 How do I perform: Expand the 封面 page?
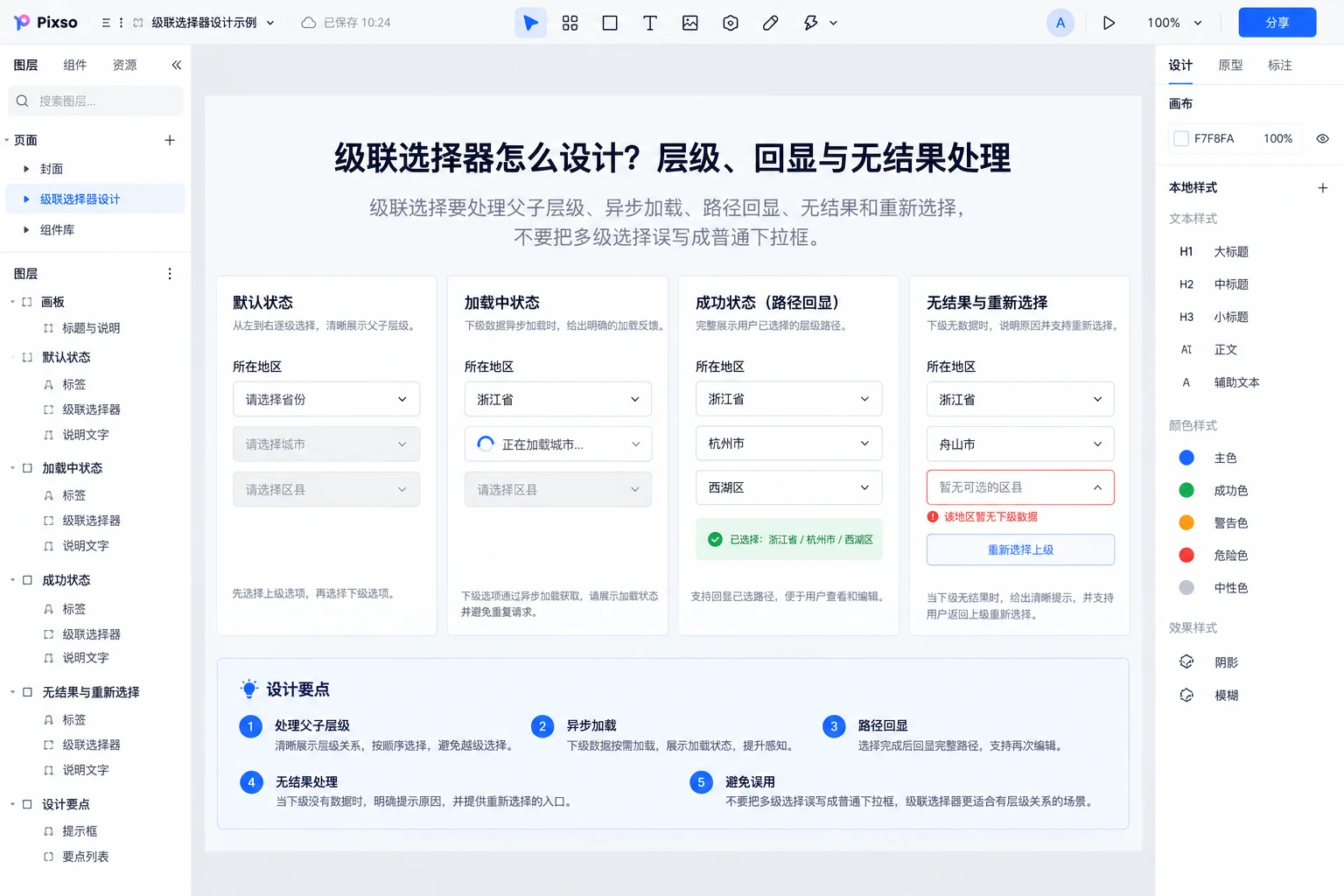coord(26,169)
